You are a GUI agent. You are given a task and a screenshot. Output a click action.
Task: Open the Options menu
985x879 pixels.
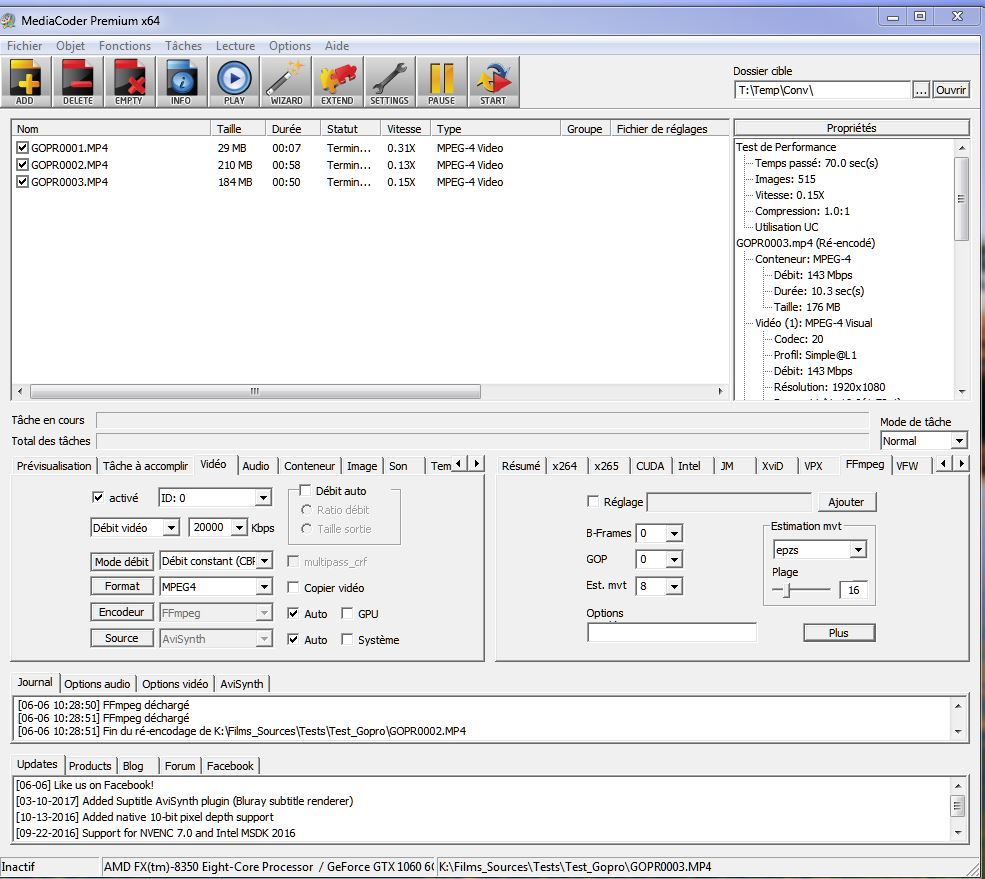click(290, 46)
